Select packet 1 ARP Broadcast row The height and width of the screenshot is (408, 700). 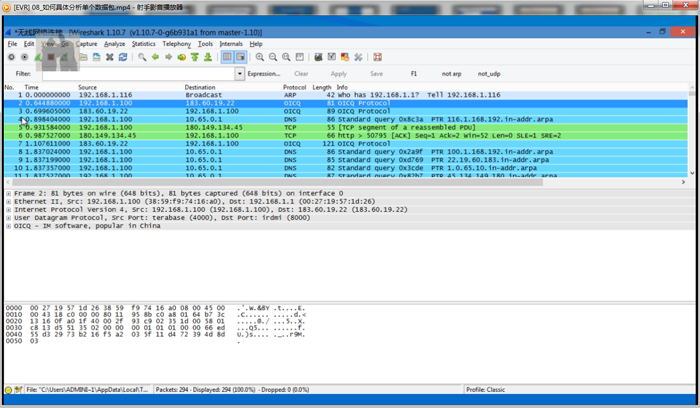coord(346,95)
